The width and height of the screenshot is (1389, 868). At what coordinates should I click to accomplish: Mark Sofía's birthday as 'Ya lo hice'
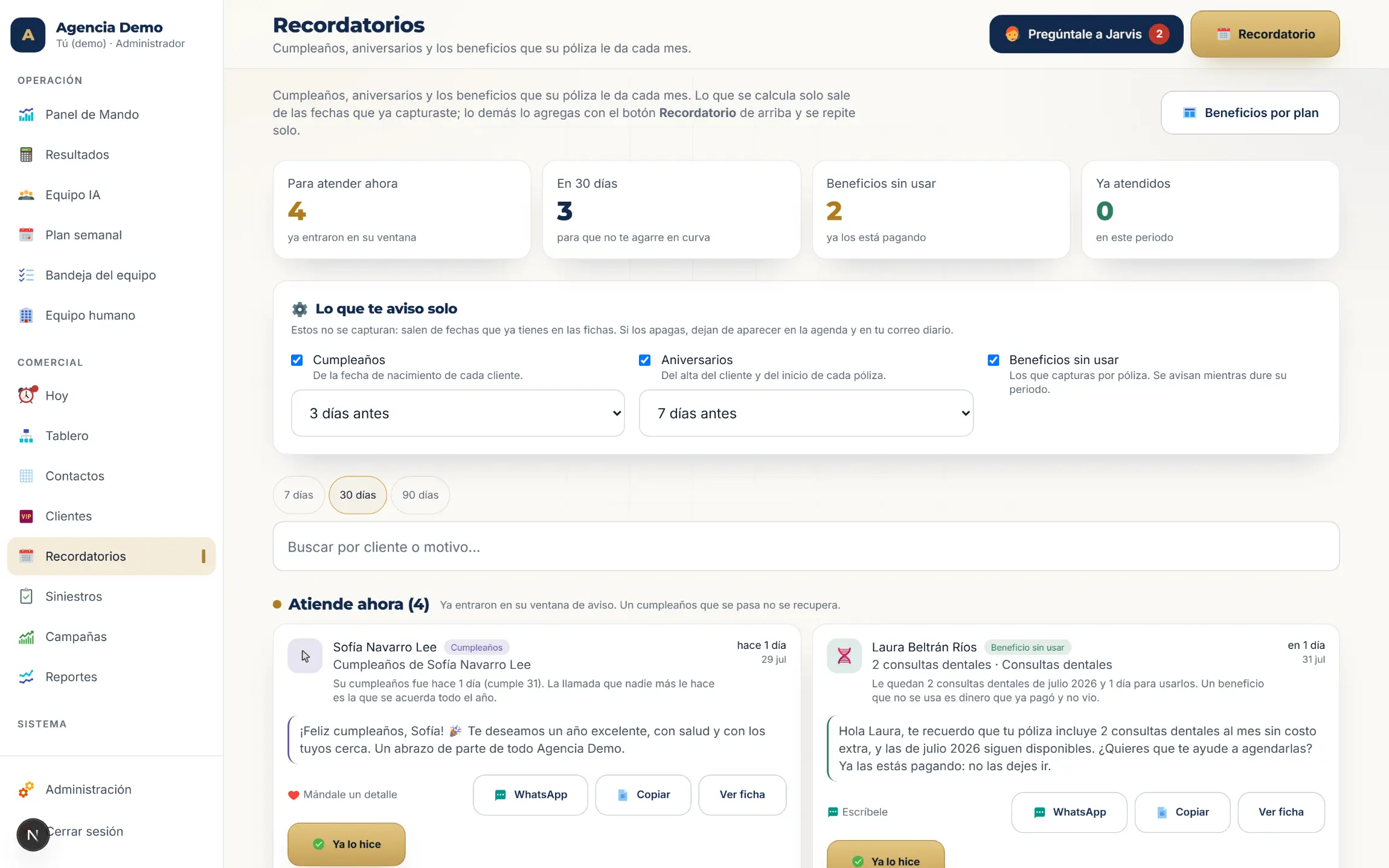347,844
